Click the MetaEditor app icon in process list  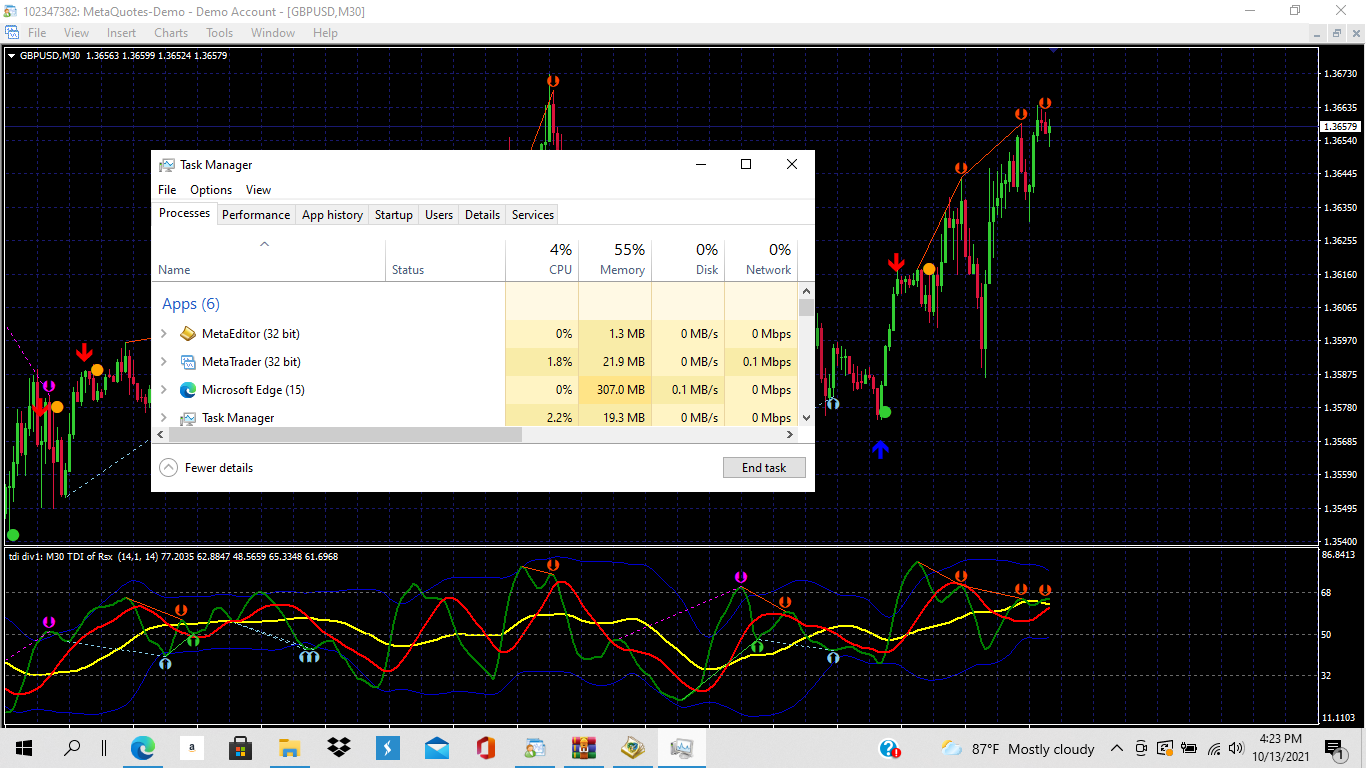(188, 334)
